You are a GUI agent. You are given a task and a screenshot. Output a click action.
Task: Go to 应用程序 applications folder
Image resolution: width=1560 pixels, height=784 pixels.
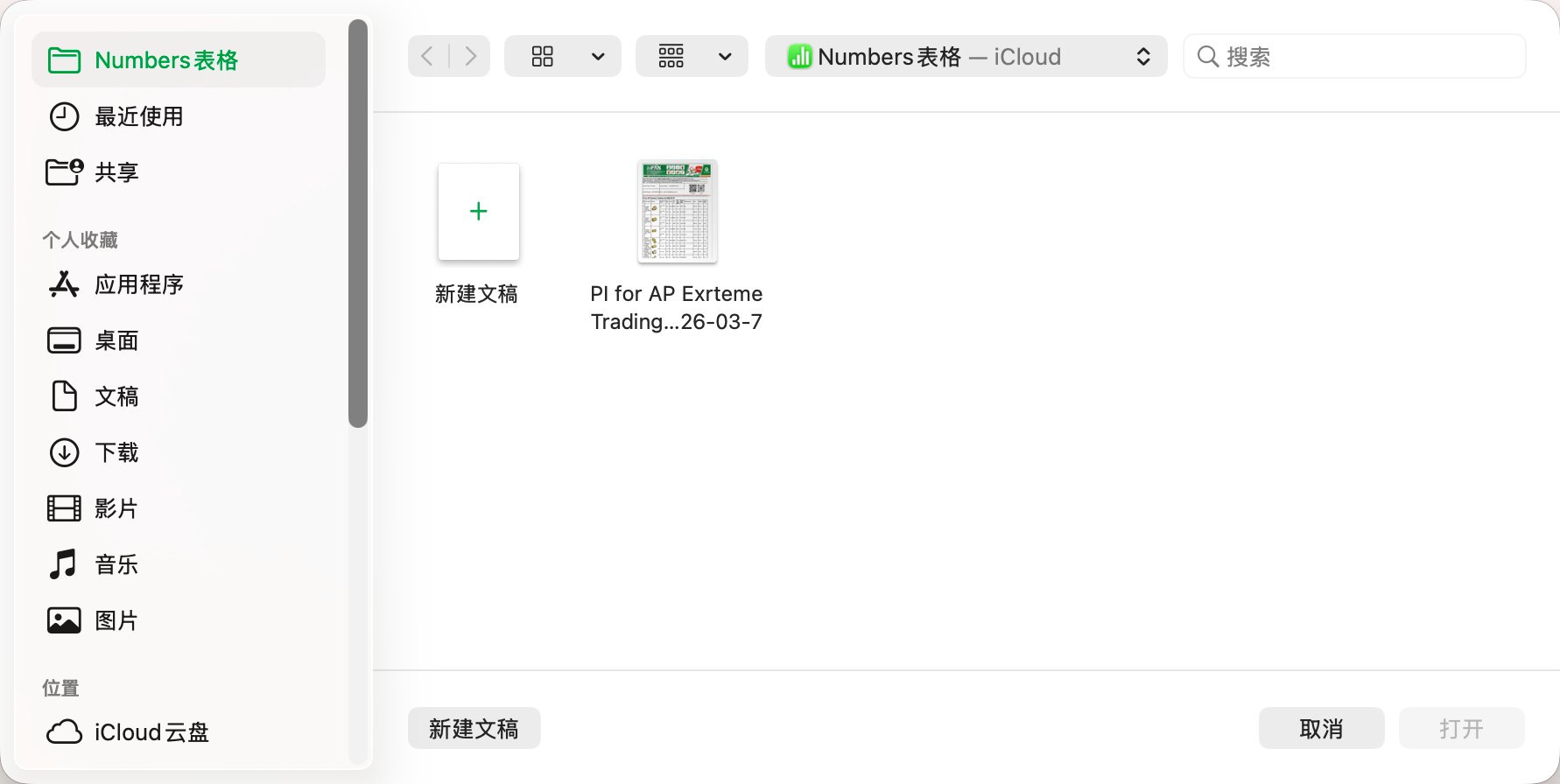138,284
